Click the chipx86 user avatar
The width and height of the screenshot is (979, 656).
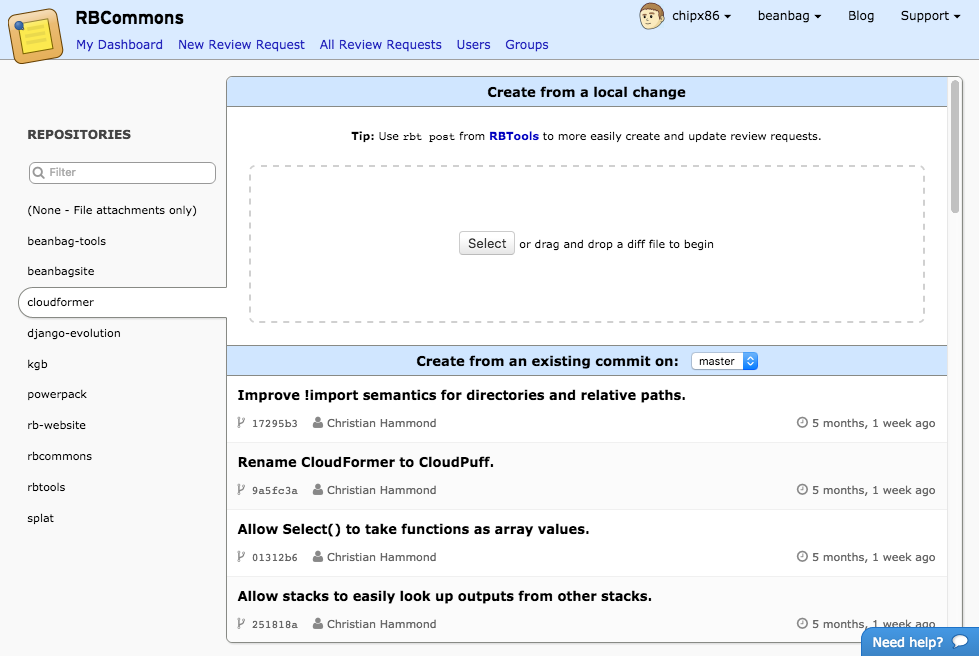click(x=651, y=16)
